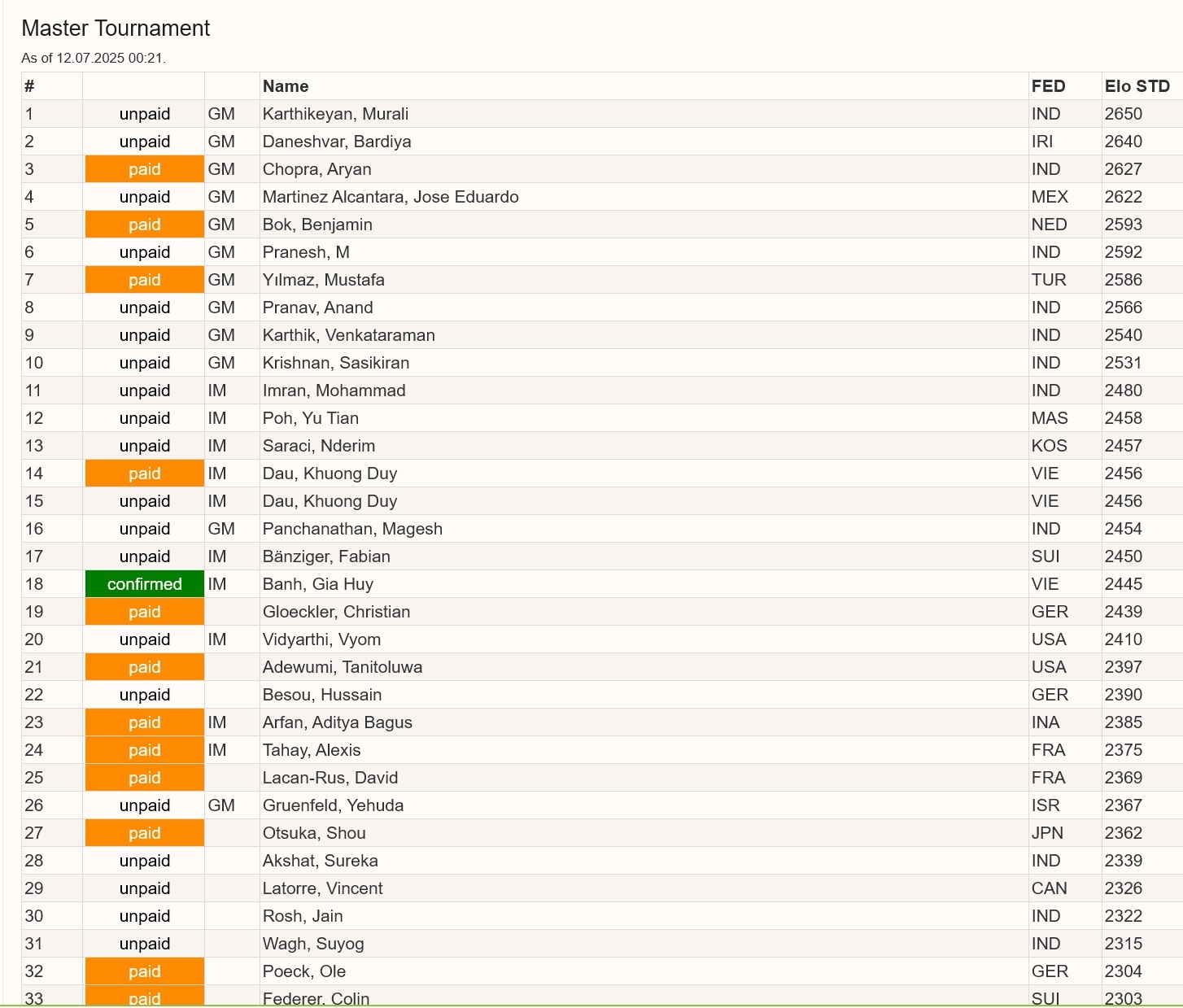Select the name "Panchanathan, Magesh"
The image size is (1183, 1008).
(352, 529)
